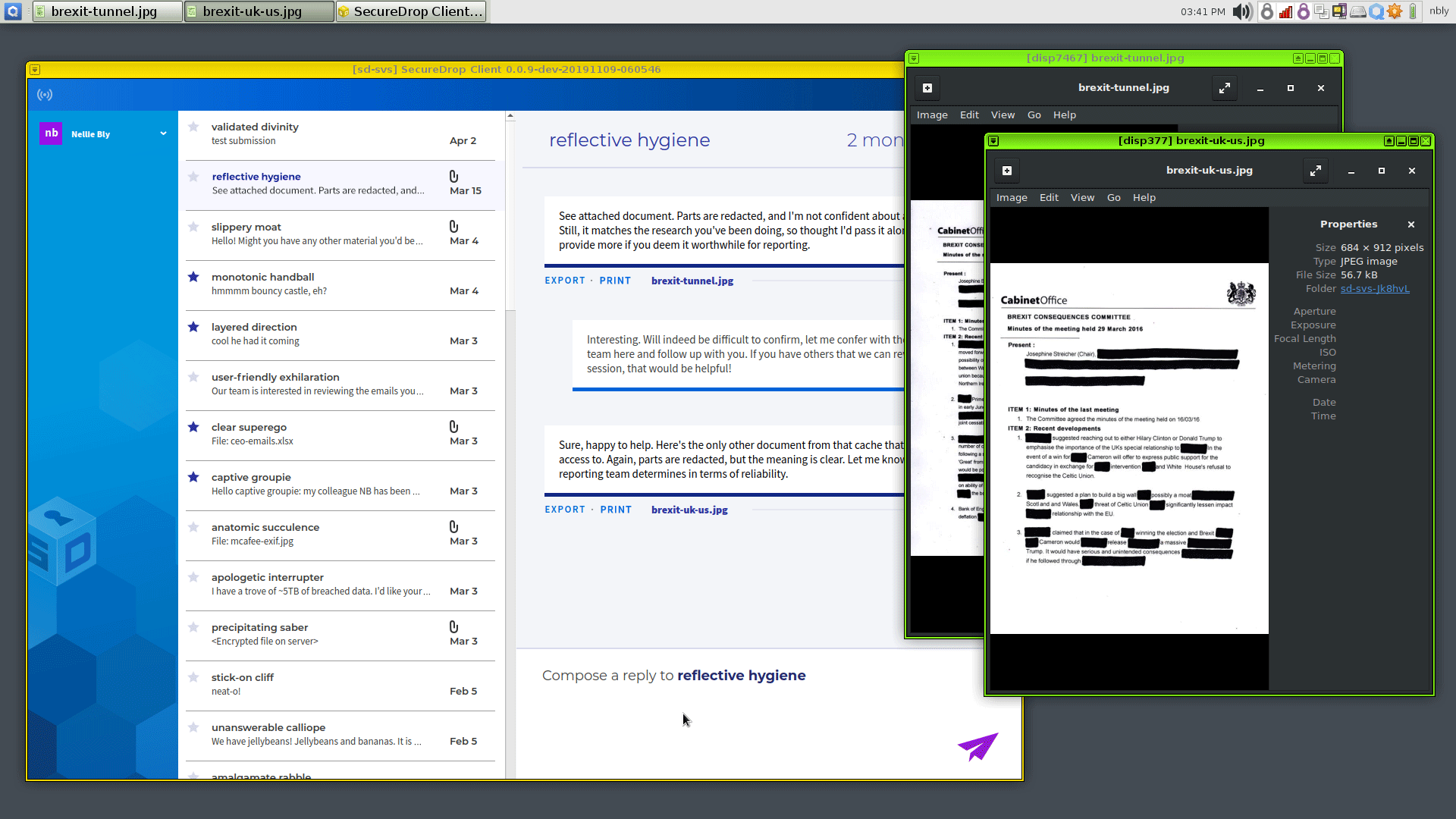Click the fullscreen icon in brexit-tunnel.jpg viewer
Viewport: 1456px width, 819px height.
click(x=1225, y=88)
